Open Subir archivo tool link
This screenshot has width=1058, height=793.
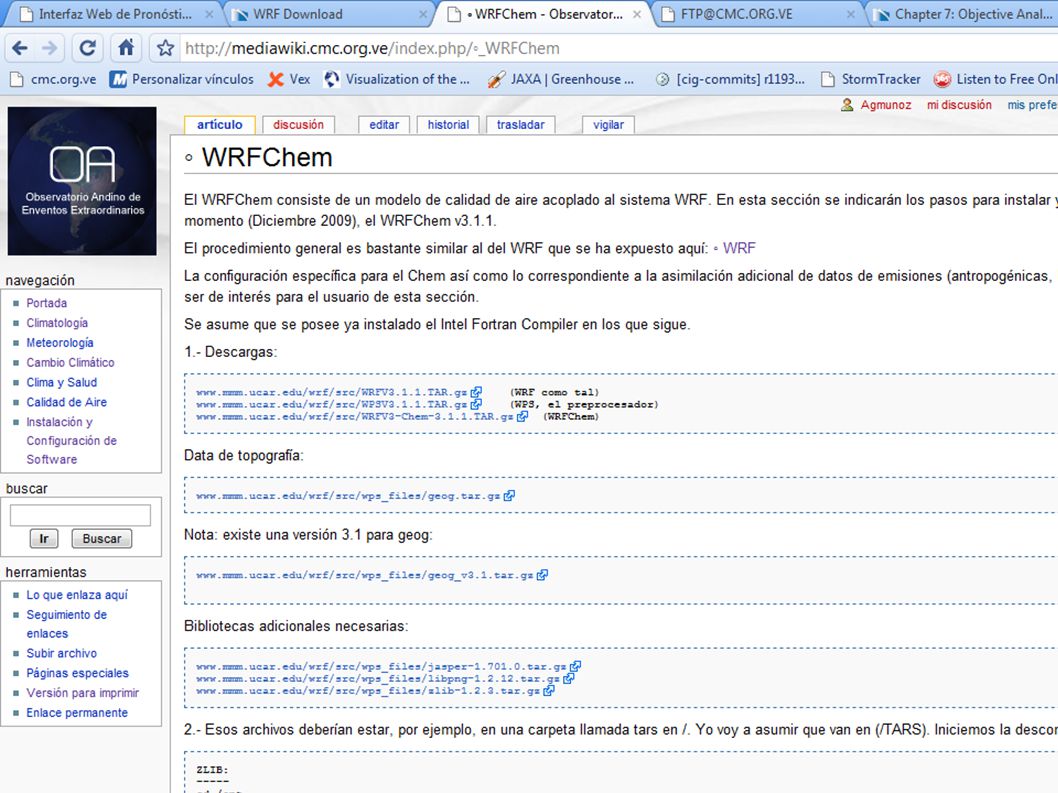pos(61,653)
